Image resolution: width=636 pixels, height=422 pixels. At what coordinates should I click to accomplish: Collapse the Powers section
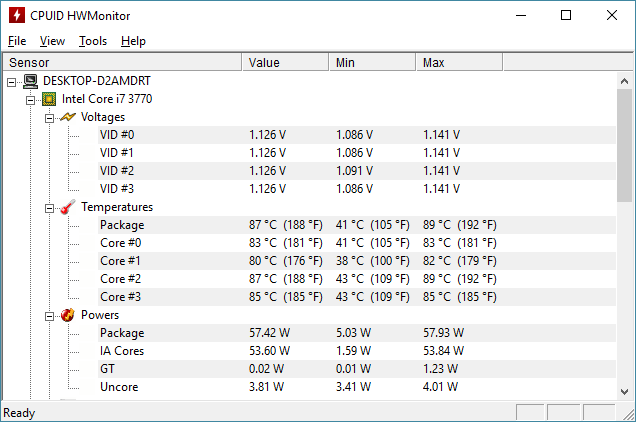[x=49, y=316]
